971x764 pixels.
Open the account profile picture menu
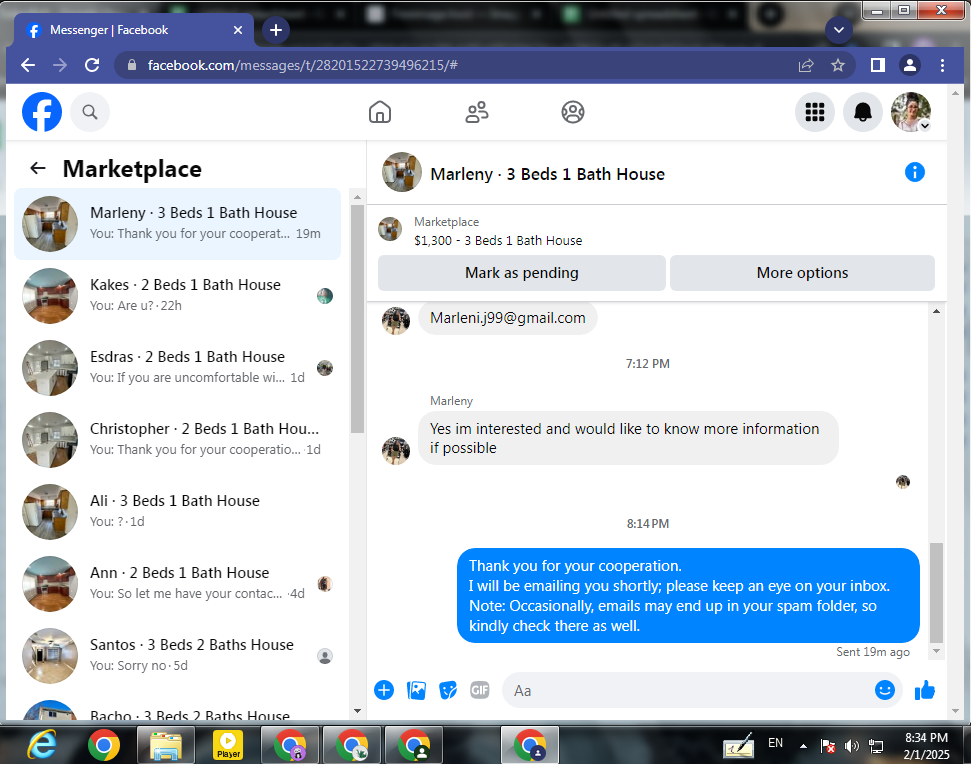tap(911, 112)
